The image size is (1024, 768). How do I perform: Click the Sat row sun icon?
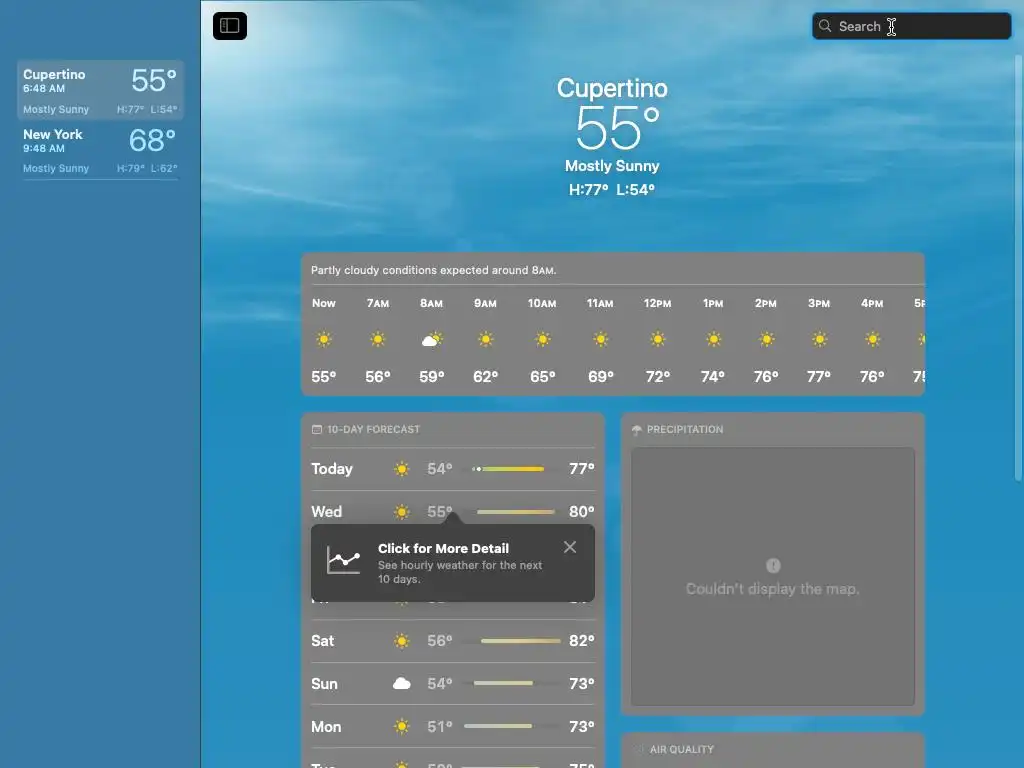pos(402,641)
